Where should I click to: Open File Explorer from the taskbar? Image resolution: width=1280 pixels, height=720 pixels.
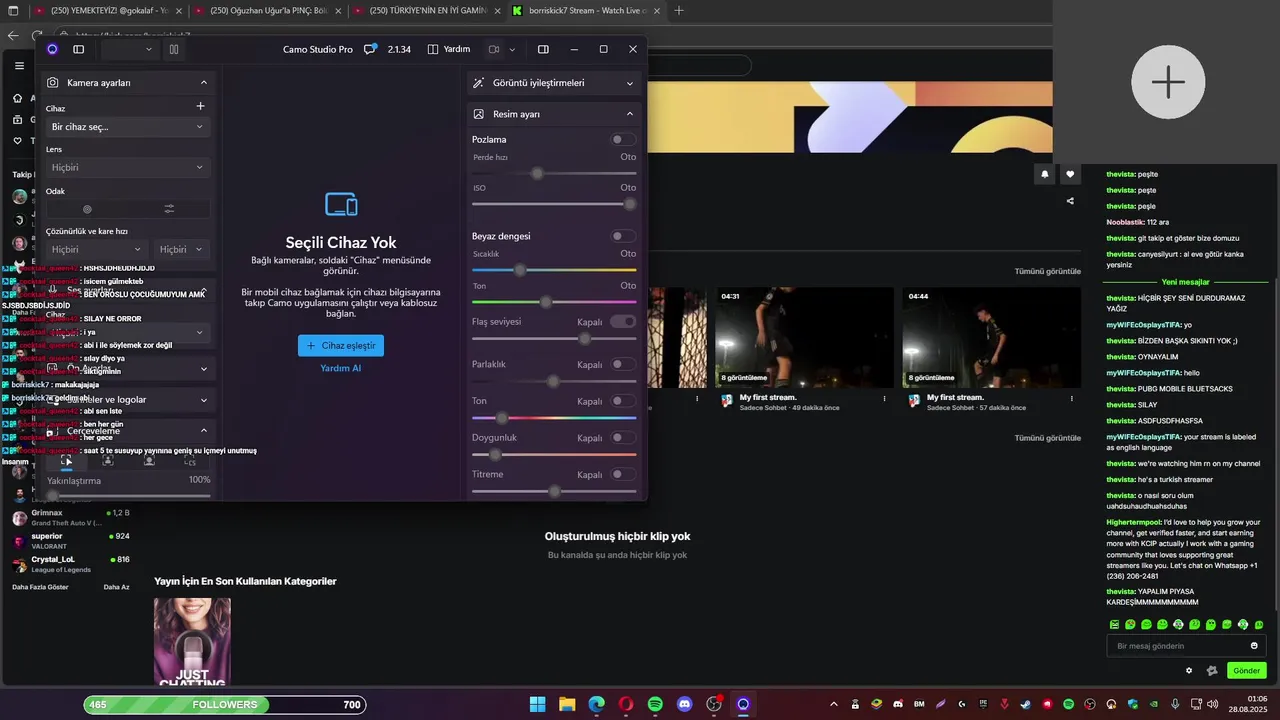click(x=567, y=704)
